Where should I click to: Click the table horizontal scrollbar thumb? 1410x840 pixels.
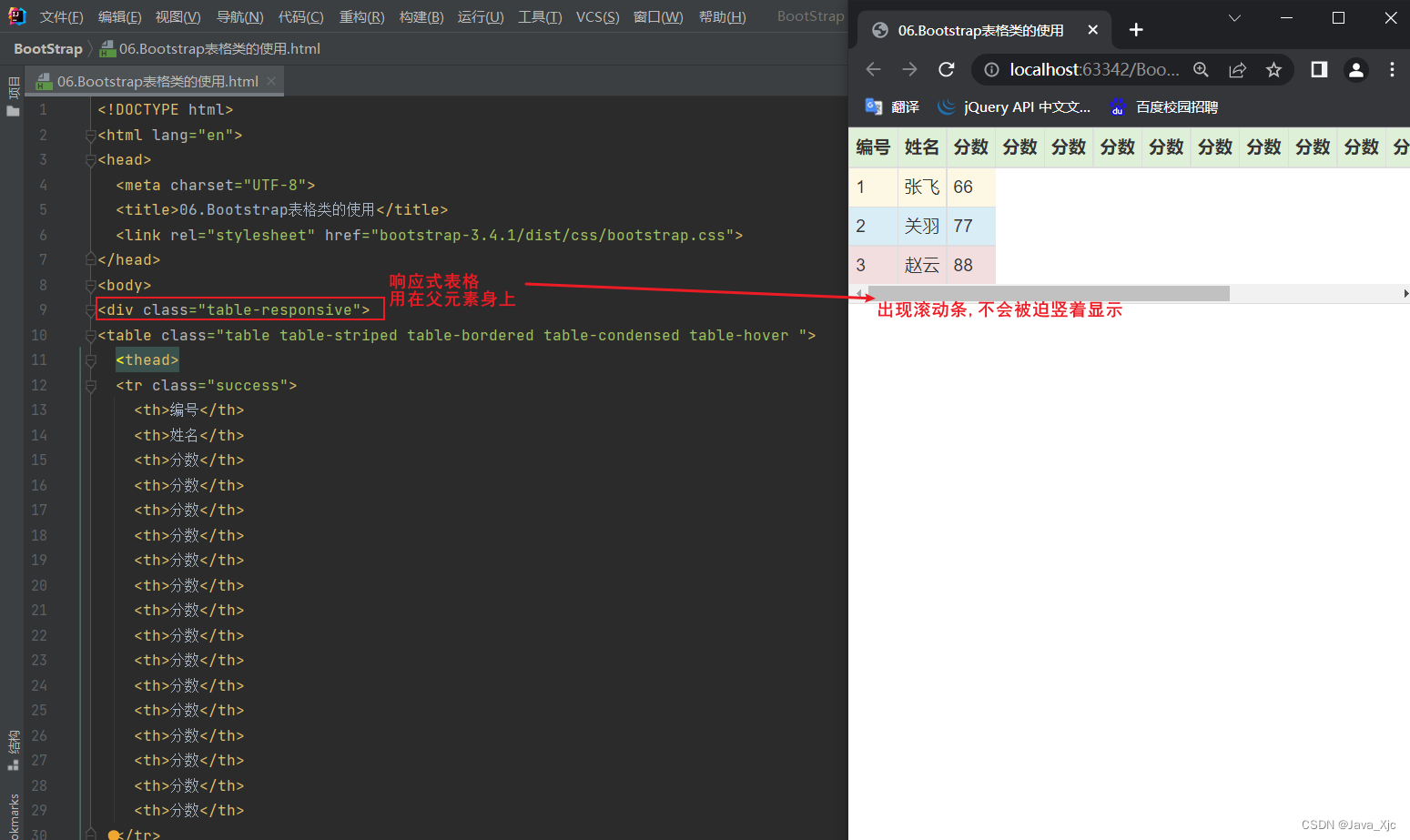pos(1048,293)
